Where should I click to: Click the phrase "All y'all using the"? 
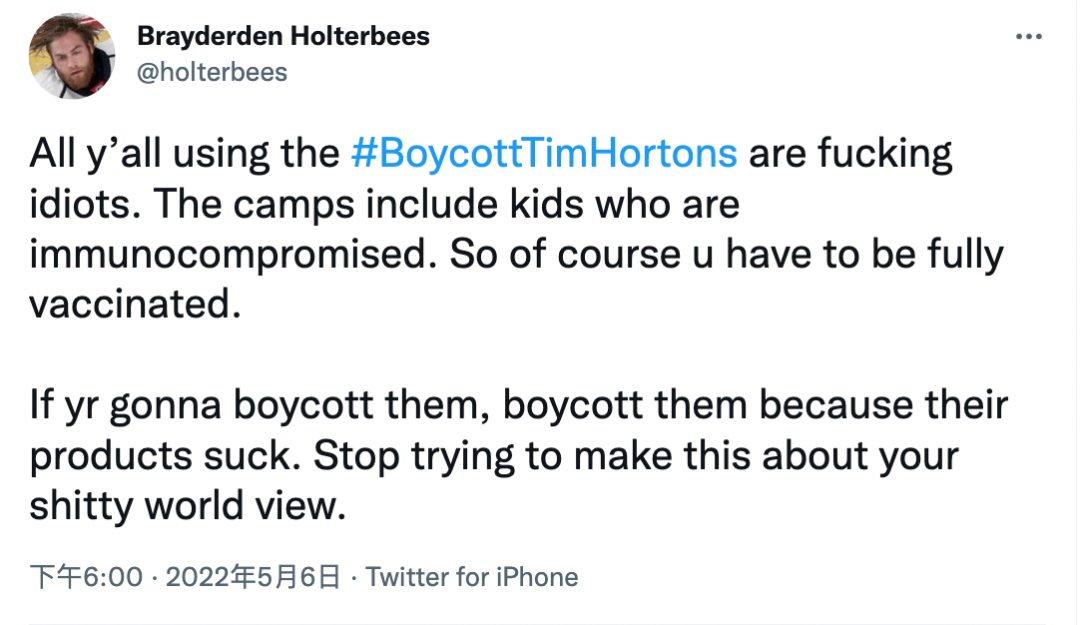(185, 153)
